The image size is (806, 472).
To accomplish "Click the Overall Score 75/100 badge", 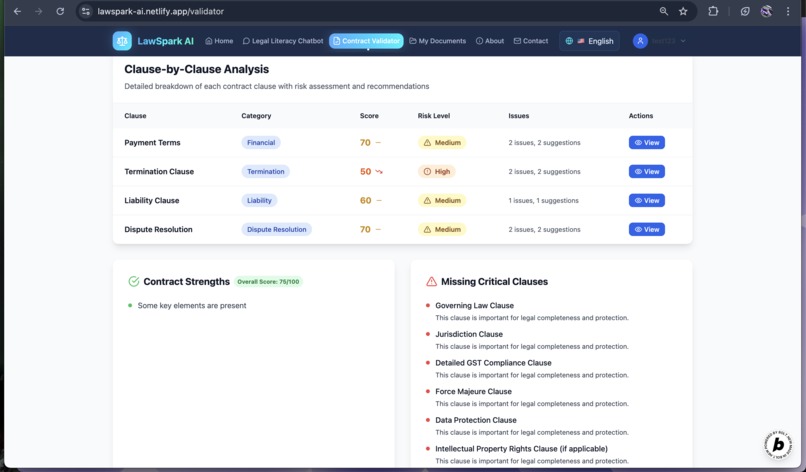I will pos(268,282).
